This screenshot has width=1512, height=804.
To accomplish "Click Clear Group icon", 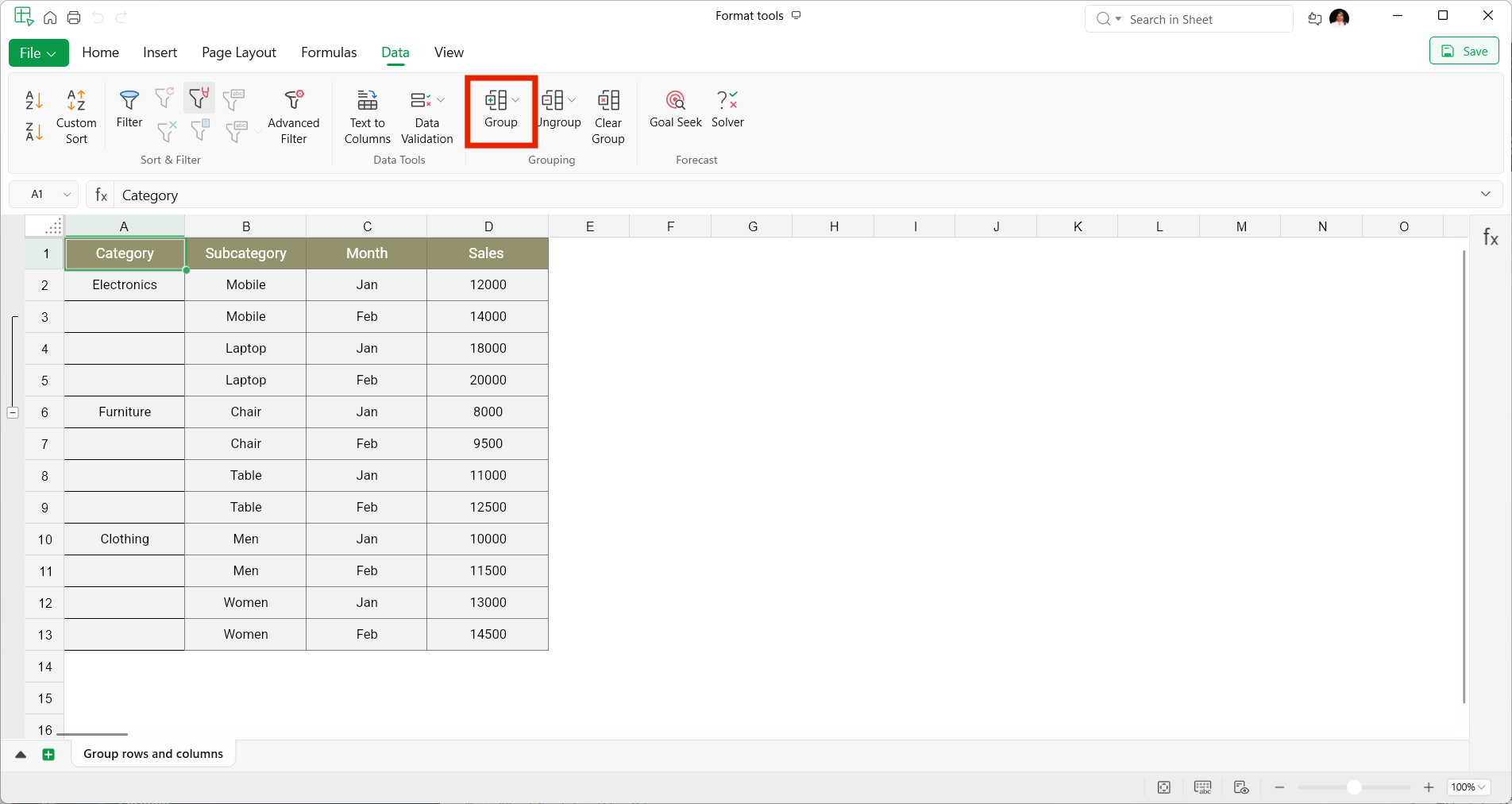I will pos(607,116).
